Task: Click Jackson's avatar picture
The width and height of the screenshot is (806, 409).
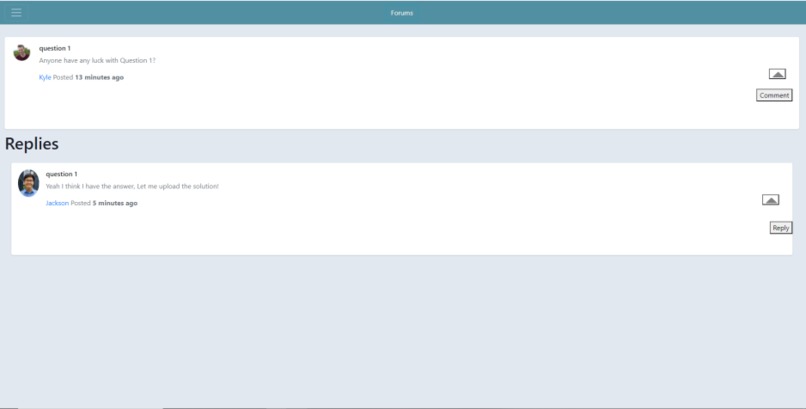Action: tap(28, 183)
